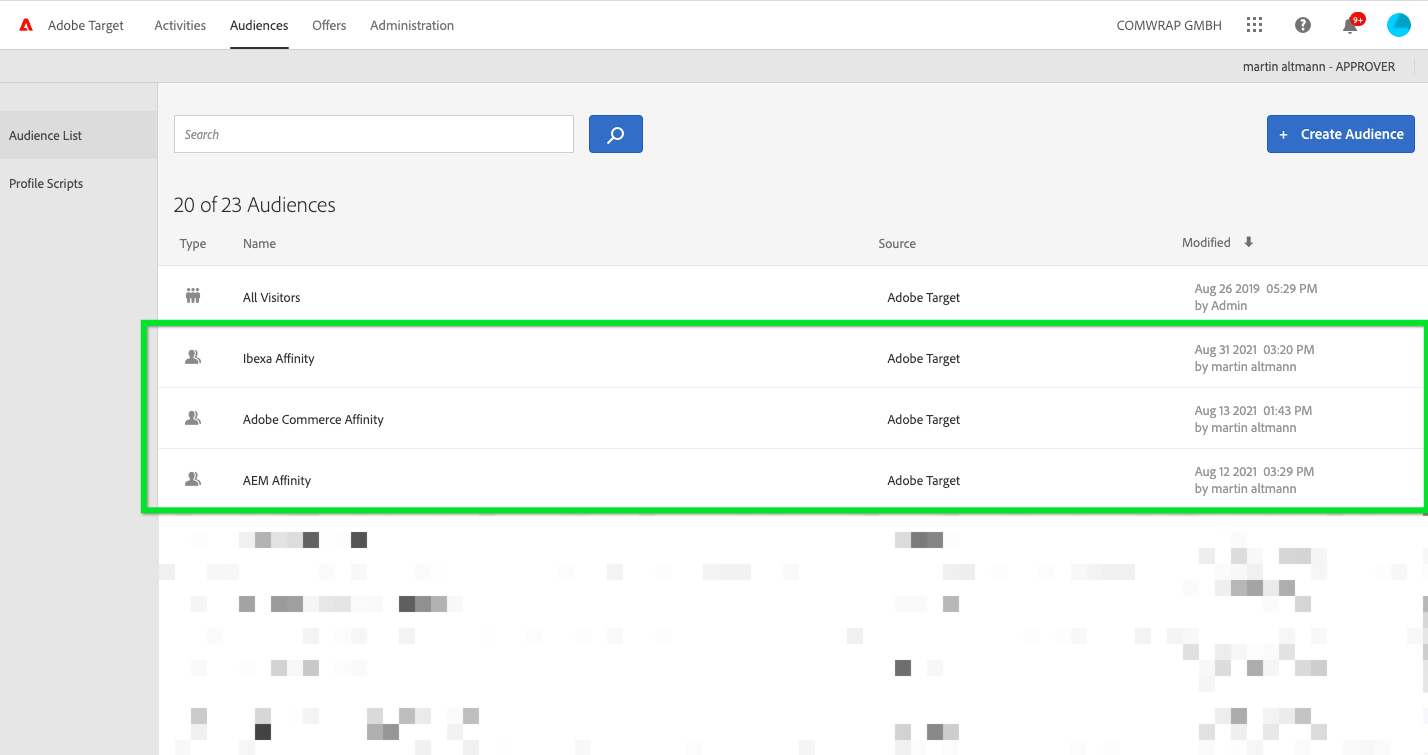Click Adobe Target source of AEM Affinity
This screenshot has height=755, width=1428.
[924, 480]
